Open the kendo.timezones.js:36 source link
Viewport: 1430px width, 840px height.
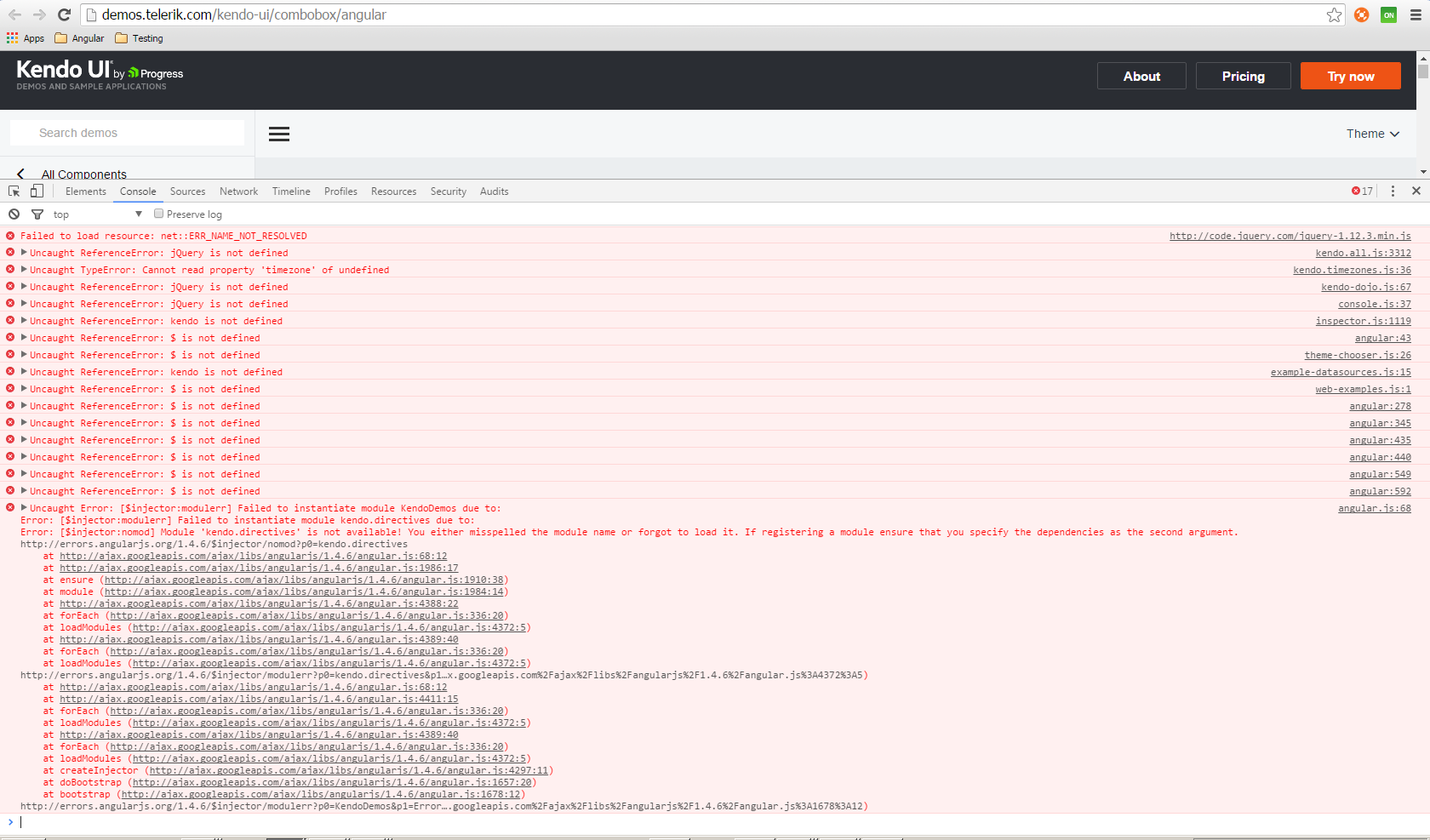1353,270
